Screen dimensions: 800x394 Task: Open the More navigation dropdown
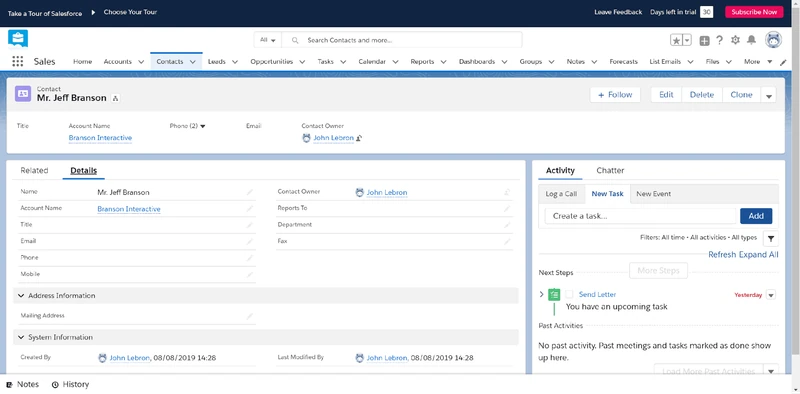point(758,62)
